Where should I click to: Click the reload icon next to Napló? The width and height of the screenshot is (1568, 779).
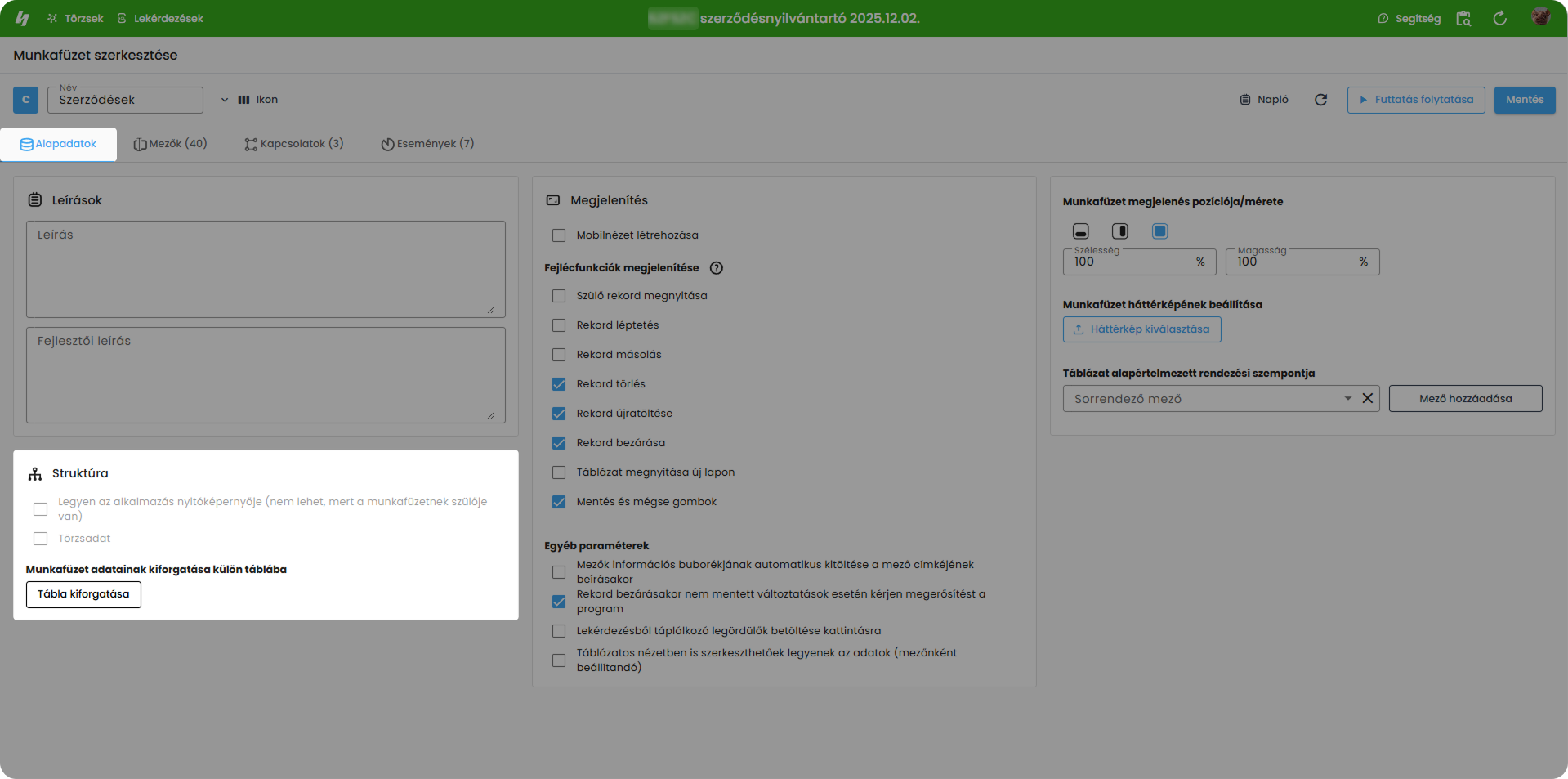(x=1320, y=100)
